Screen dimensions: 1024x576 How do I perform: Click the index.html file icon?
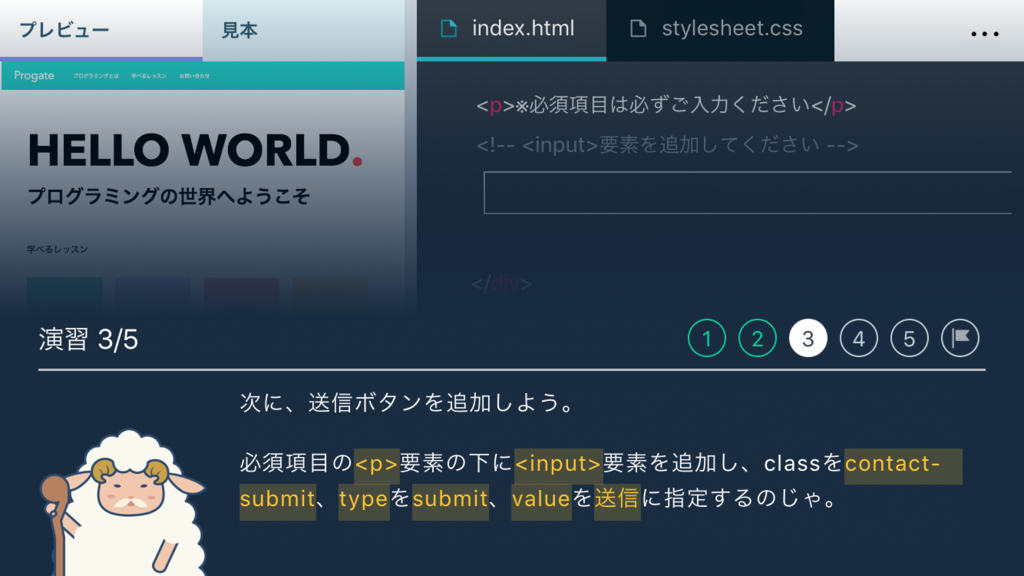(449, 29)
